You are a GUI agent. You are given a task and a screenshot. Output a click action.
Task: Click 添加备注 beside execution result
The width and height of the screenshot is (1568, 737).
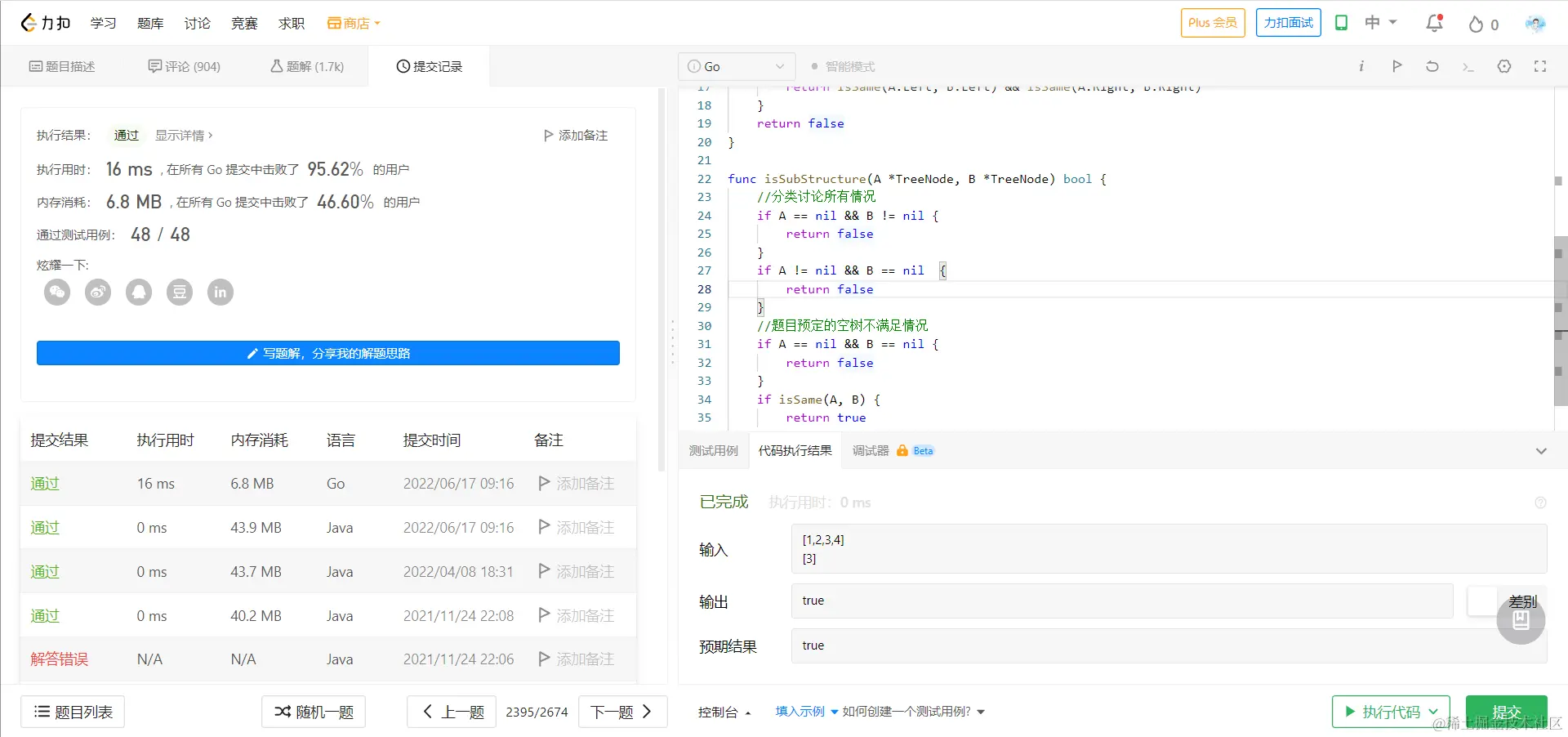coord(576,136)
